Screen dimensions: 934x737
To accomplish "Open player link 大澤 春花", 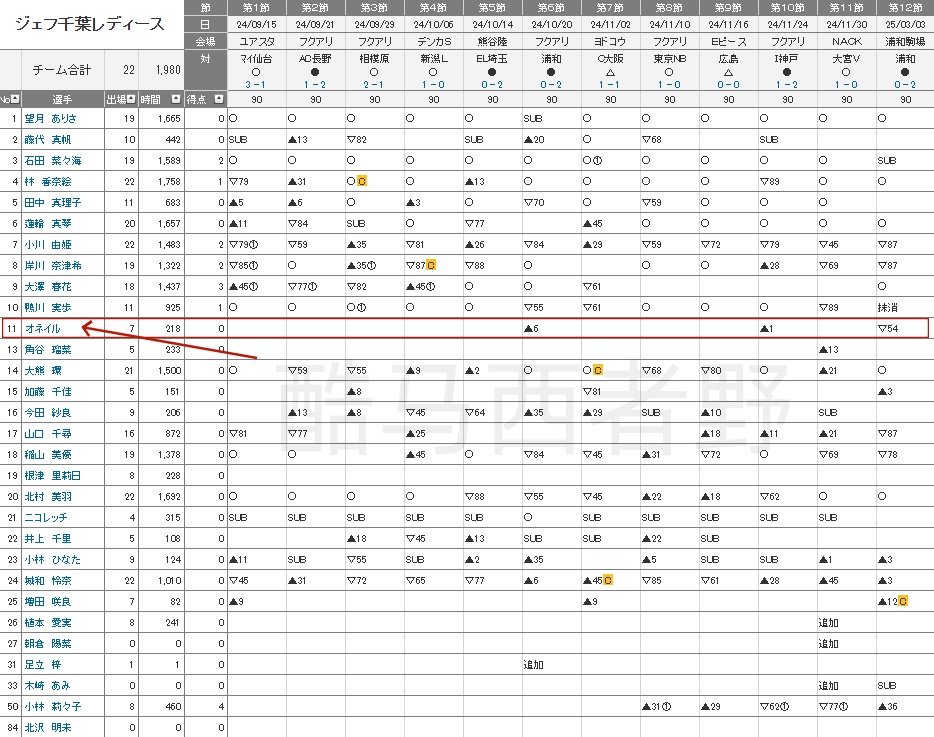I will (48, 287).
